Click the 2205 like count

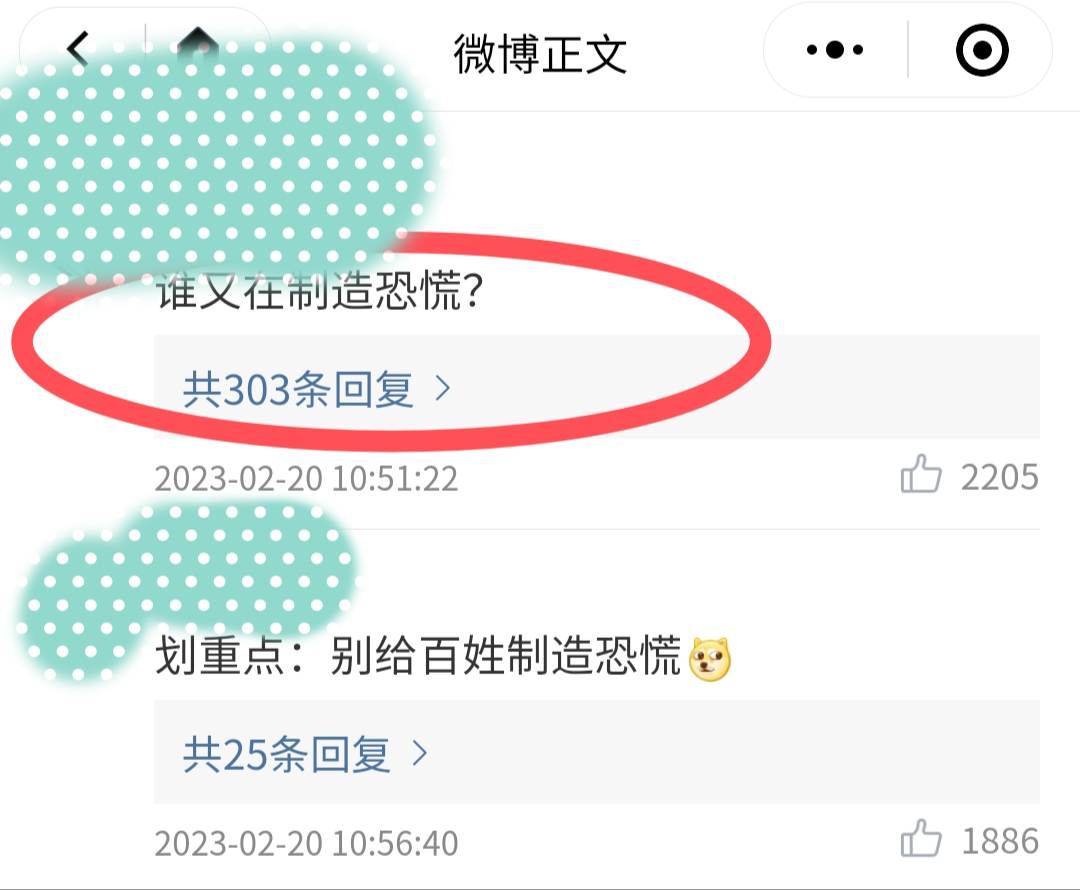point(999,477)
